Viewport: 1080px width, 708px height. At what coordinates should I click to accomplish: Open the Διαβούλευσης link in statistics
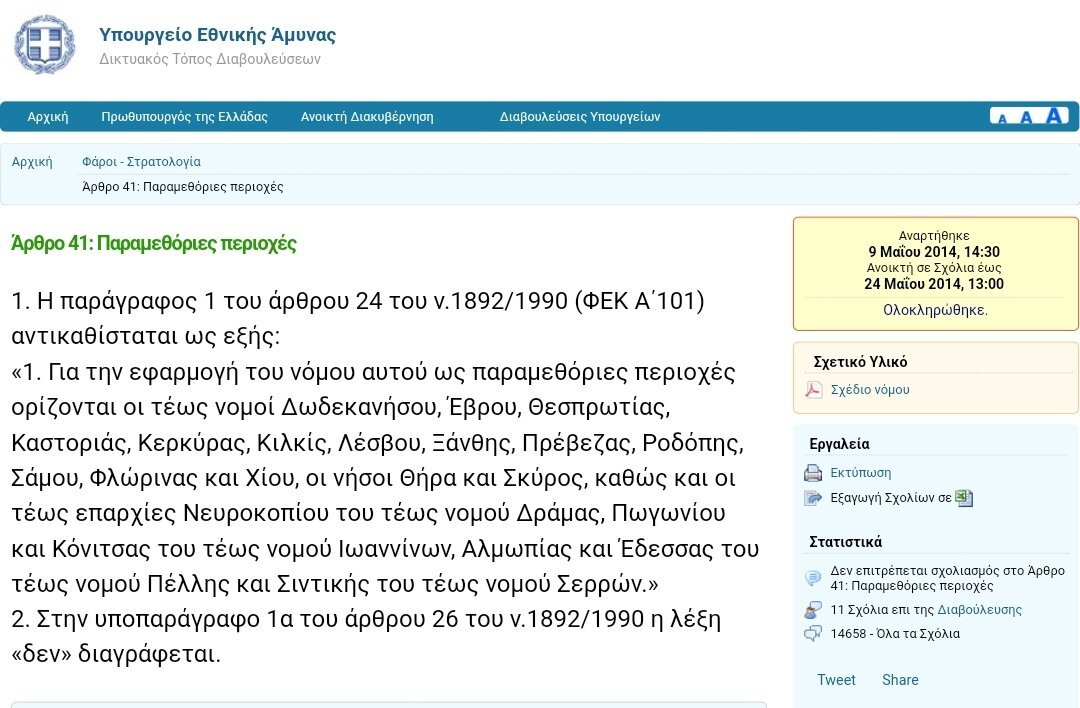click(x=979, y=610)
